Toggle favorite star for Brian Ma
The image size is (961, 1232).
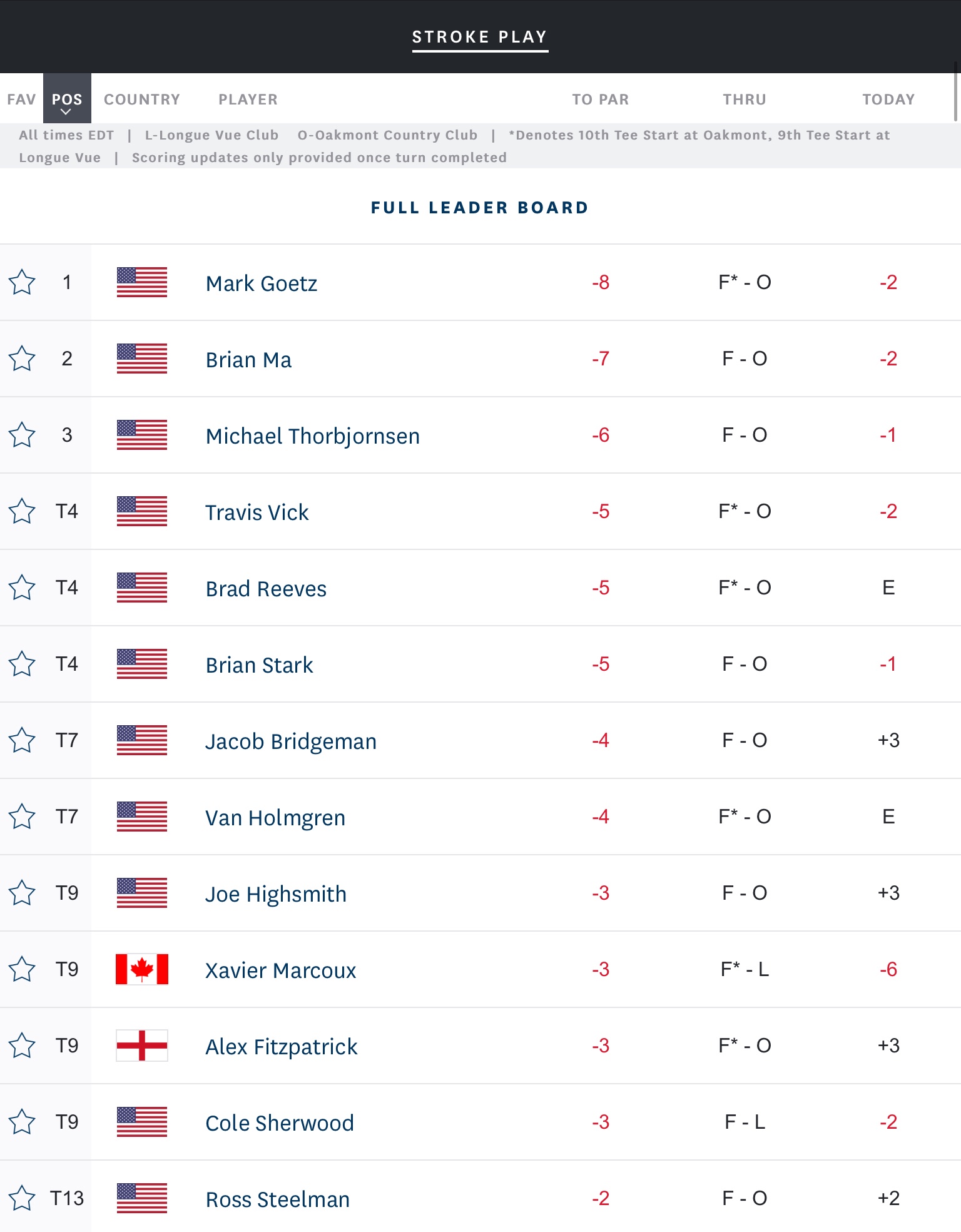point(22,359)
